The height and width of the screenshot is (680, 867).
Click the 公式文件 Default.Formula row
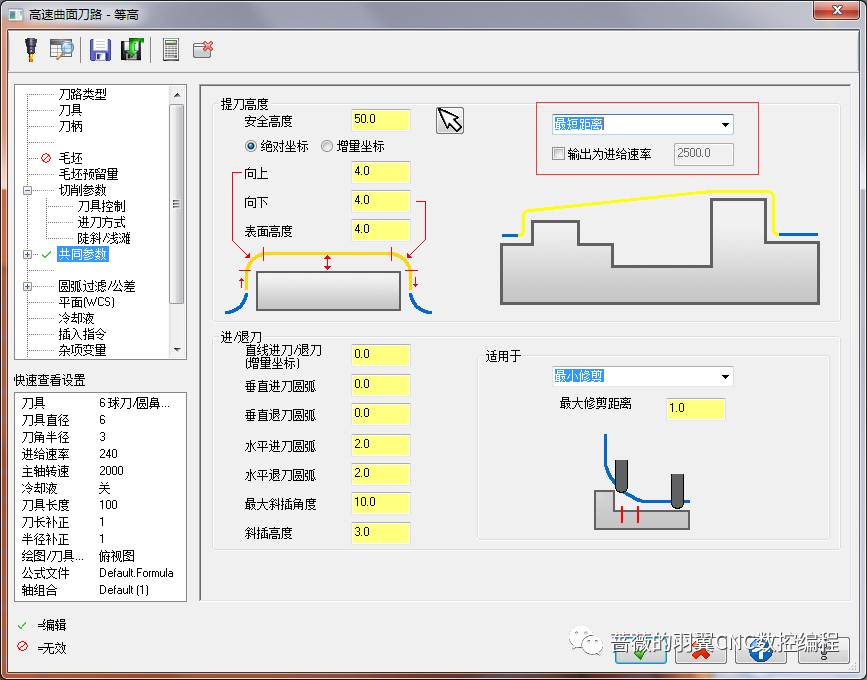tap(101, 573)
